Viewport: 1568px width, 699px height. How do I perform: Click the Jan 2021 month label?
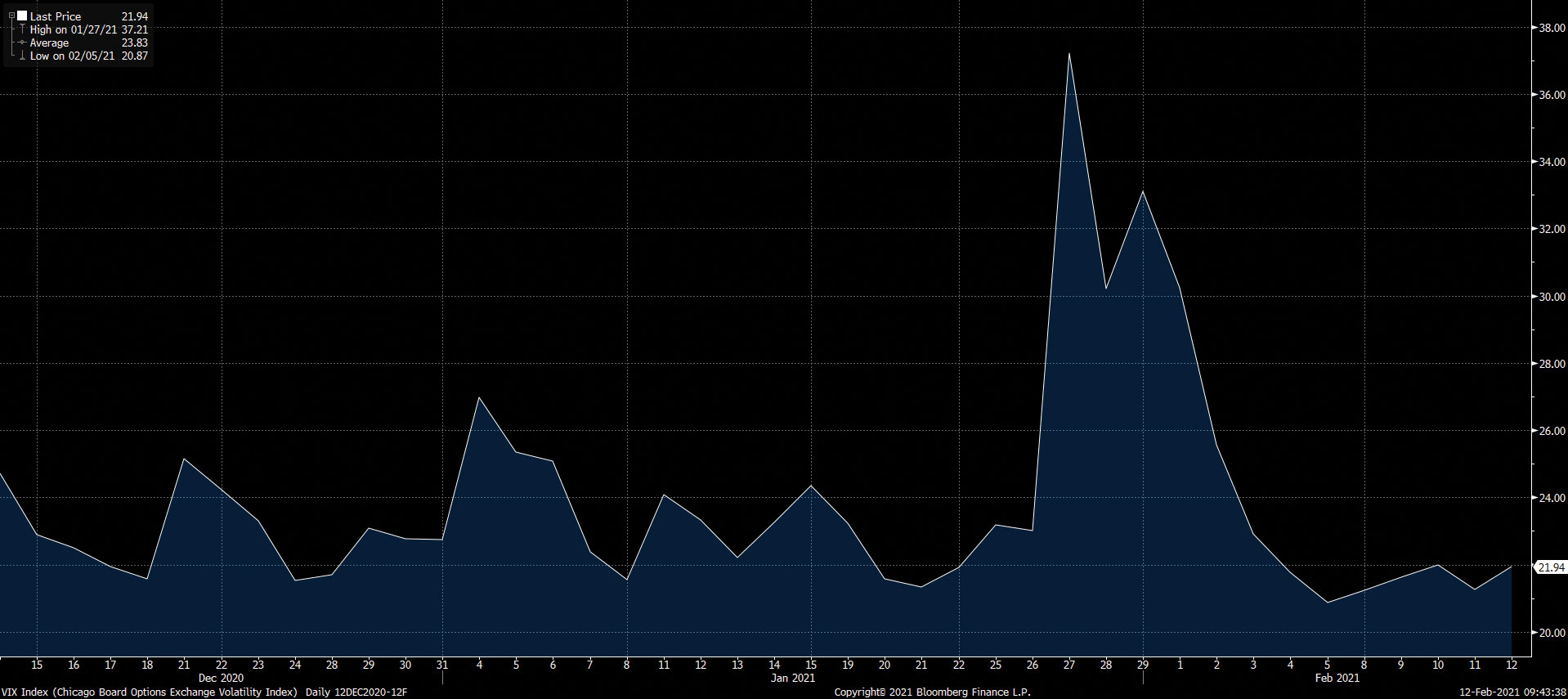(793, 678)
